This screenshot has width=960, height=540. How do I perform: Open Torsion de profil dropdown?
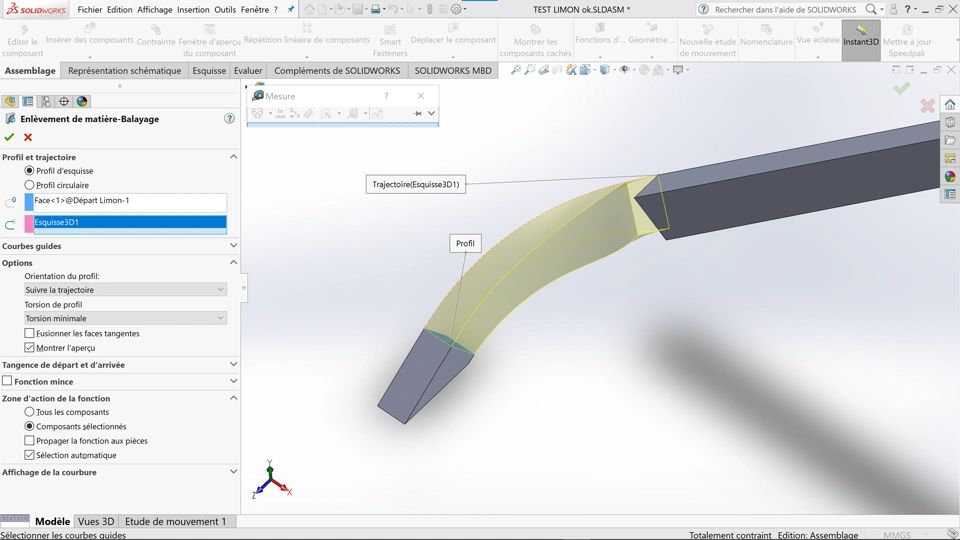coord(125,318)
